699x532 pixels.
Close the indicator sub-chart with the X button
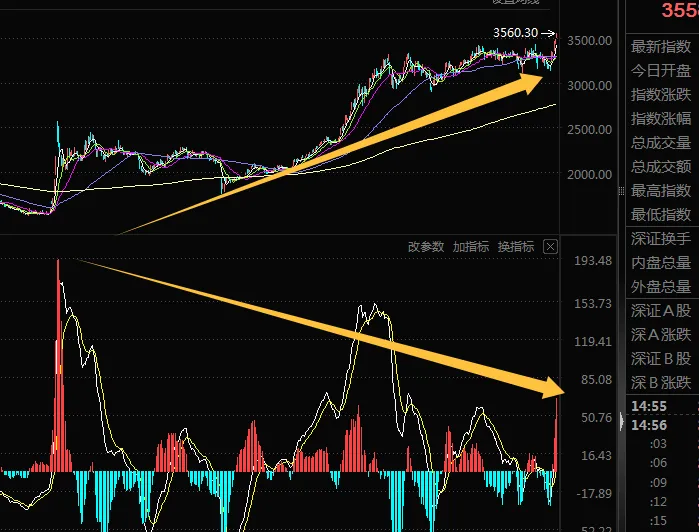[550, 247]
